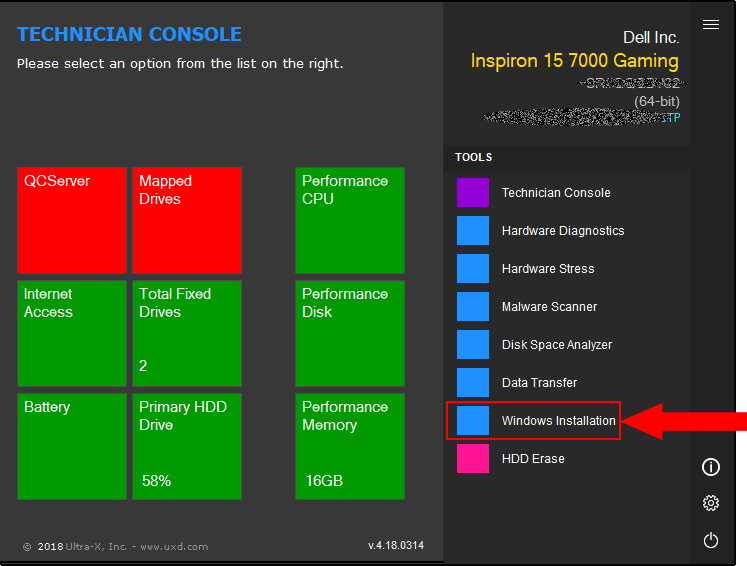Launch the Windows Installation tool

point(558,421)
